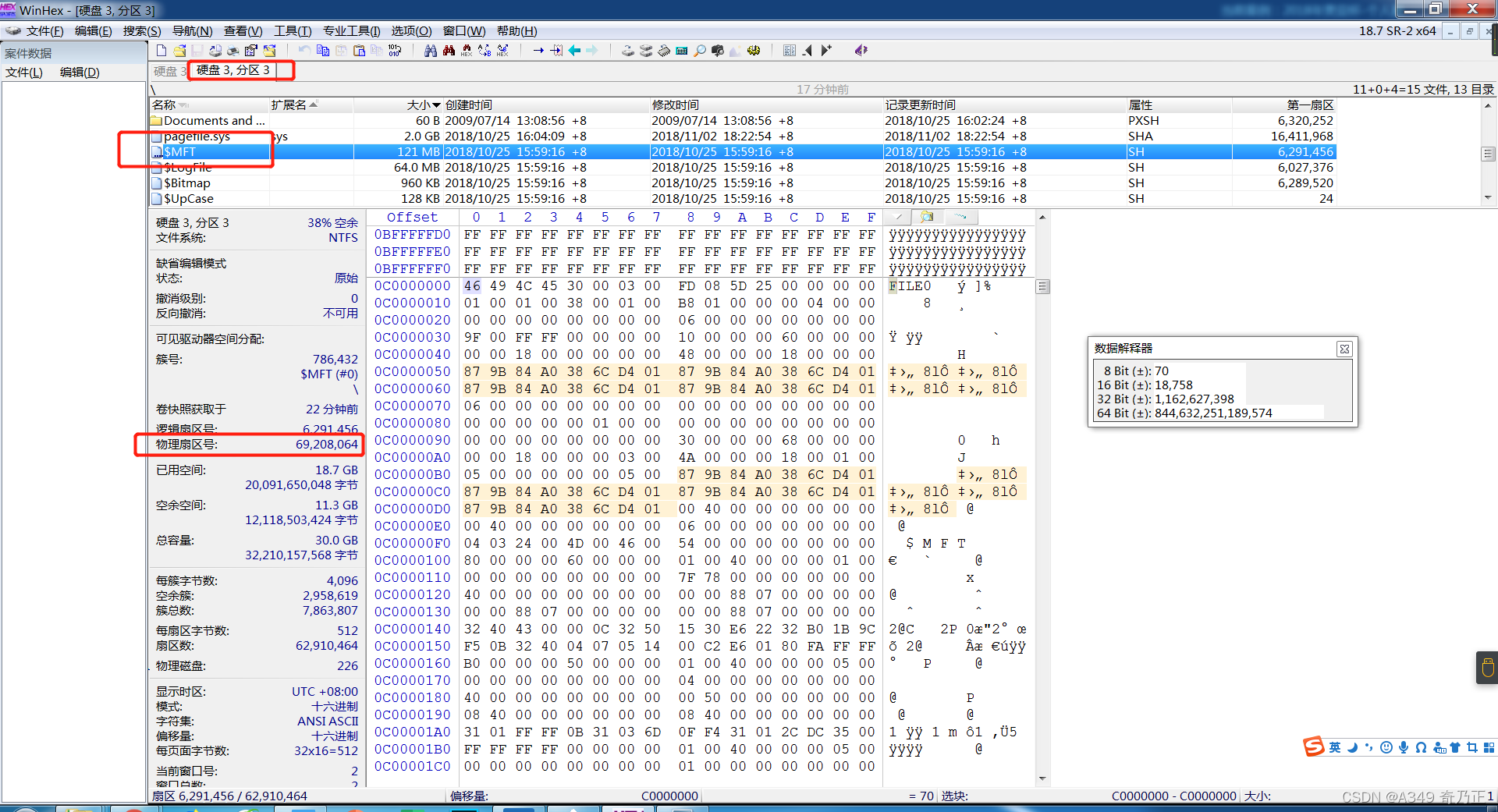Open the 导航(N) menu
1498x812 pixels.
[x=192, y=31]
